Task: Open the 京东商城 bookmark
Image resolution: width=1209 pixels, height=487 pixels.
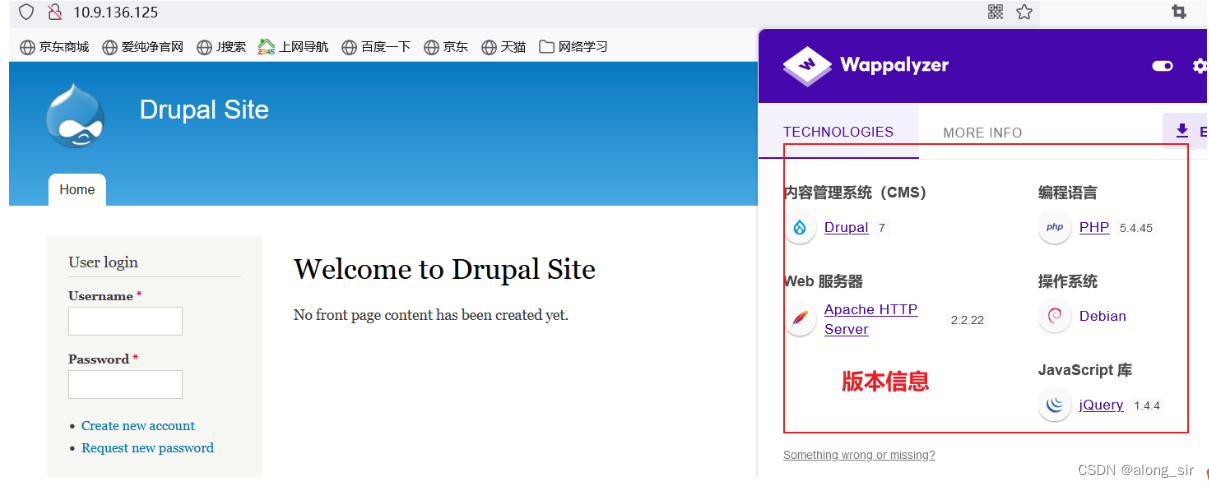Action: point(55,47)
